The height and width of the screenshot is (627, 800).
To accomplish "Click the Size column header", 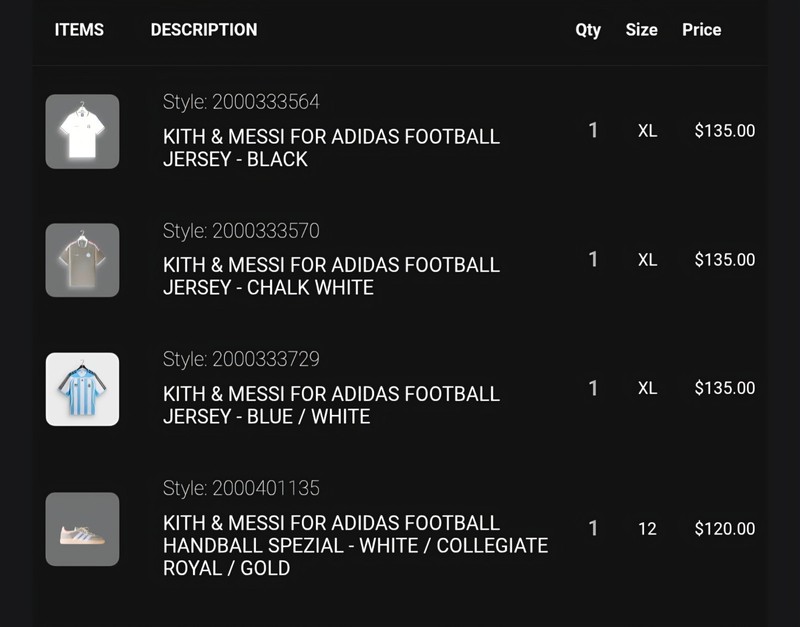I will [x=641, y=30].
